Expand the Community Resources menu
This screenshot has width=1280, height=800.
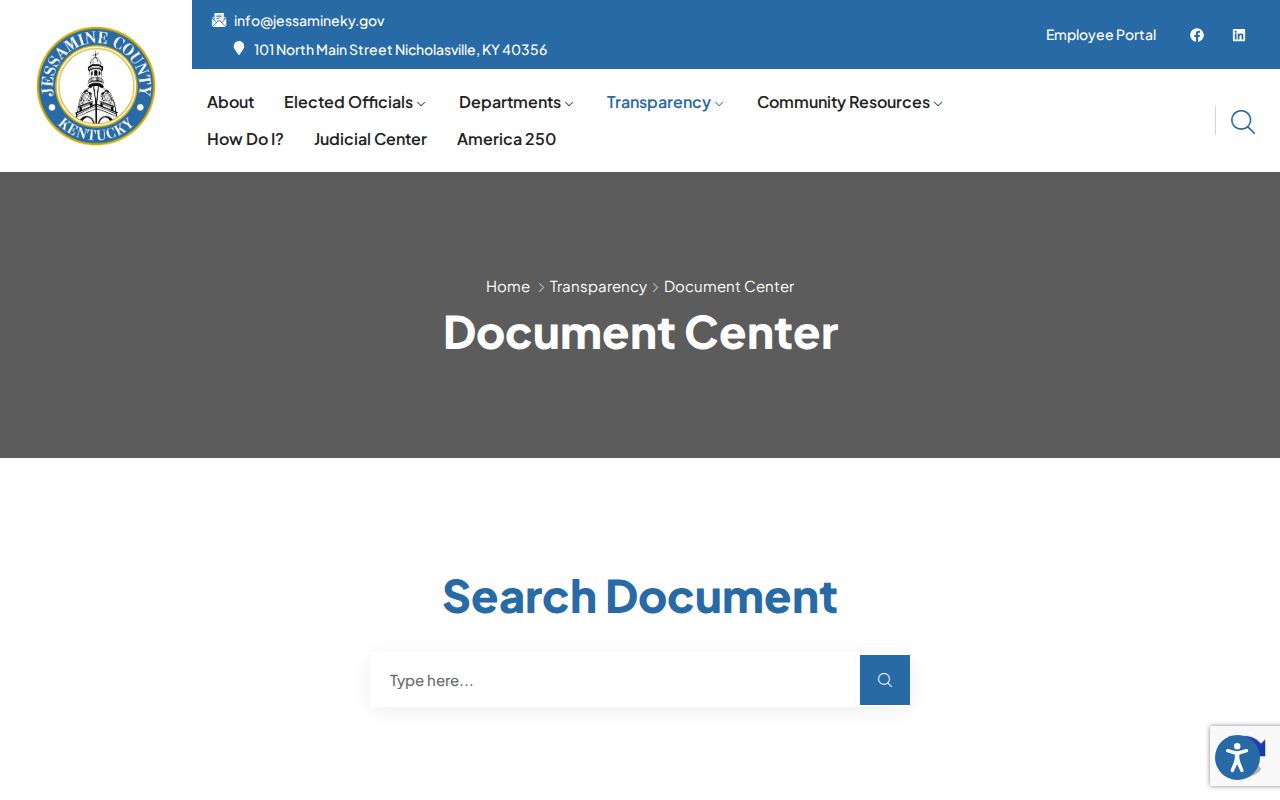coord(850,102)
